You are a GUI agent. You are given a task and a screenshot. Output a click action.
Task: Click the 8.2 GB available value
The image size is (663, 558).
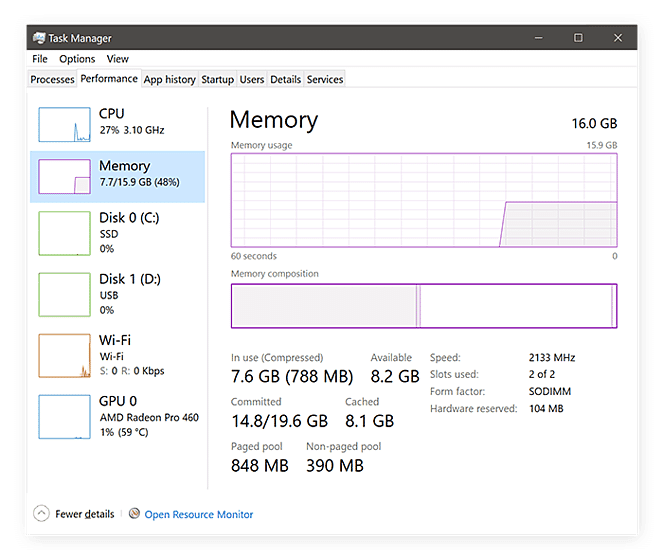pyautogui.click(x=395, y=376)
